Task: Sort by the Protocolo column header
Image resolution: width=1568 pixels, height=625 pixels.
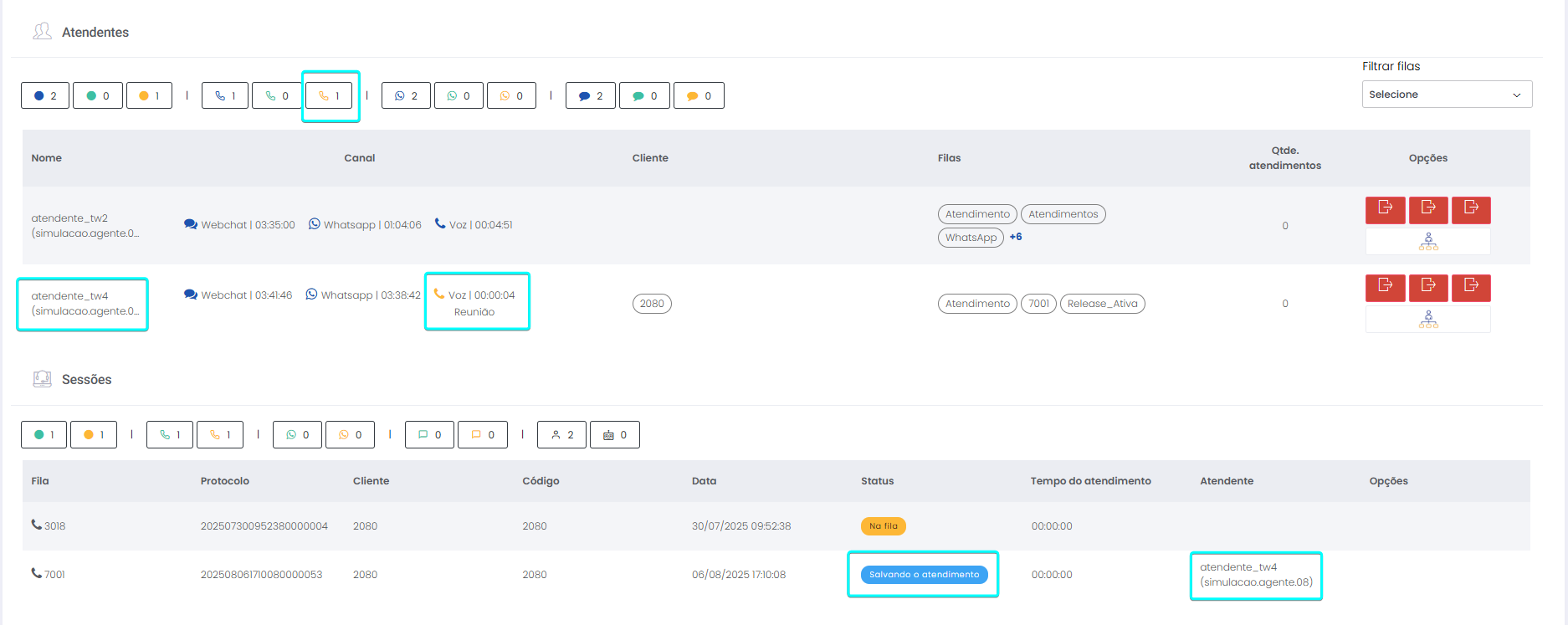Action: coord(225,481)
